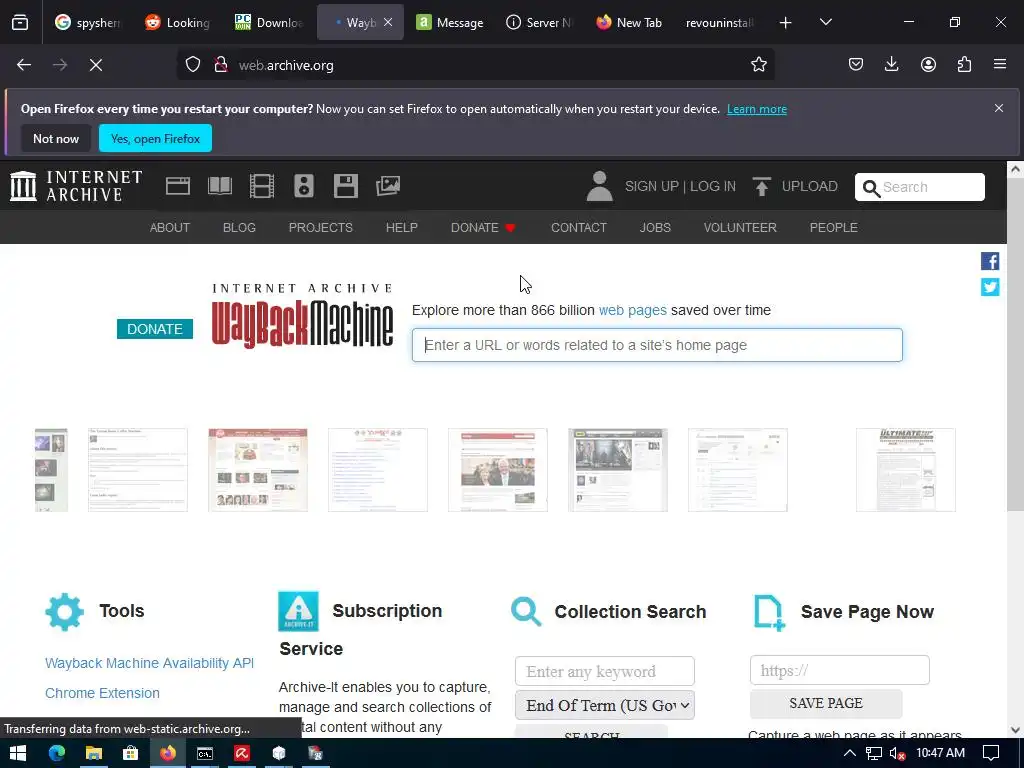Switch to the PCWin Download tab
This screenshot has height=768, width=1024.
(x=268, y=22)
